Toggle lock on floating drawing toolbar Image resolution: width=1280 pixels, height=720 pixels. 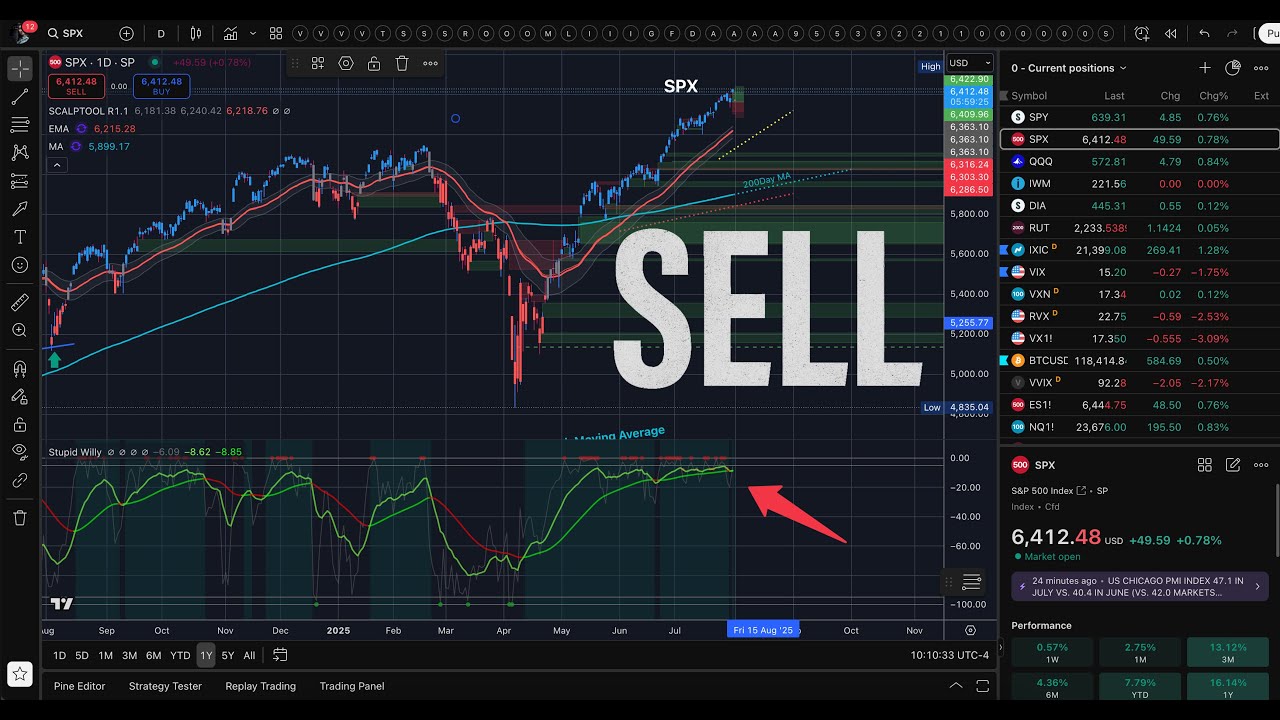(x=373, y=63)
